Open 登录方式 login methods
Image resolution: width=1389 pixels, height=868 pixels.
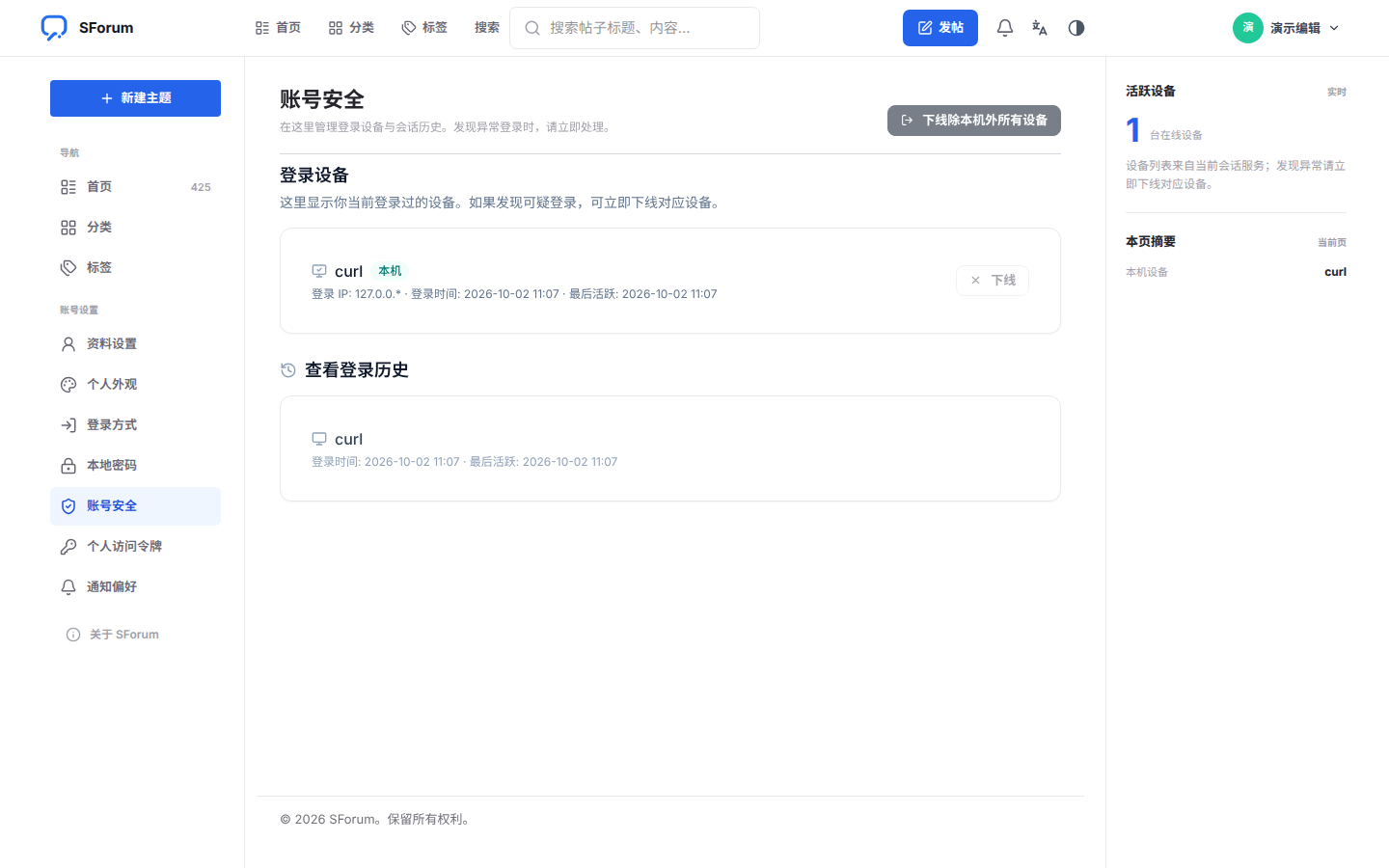(x=135, y=425)
